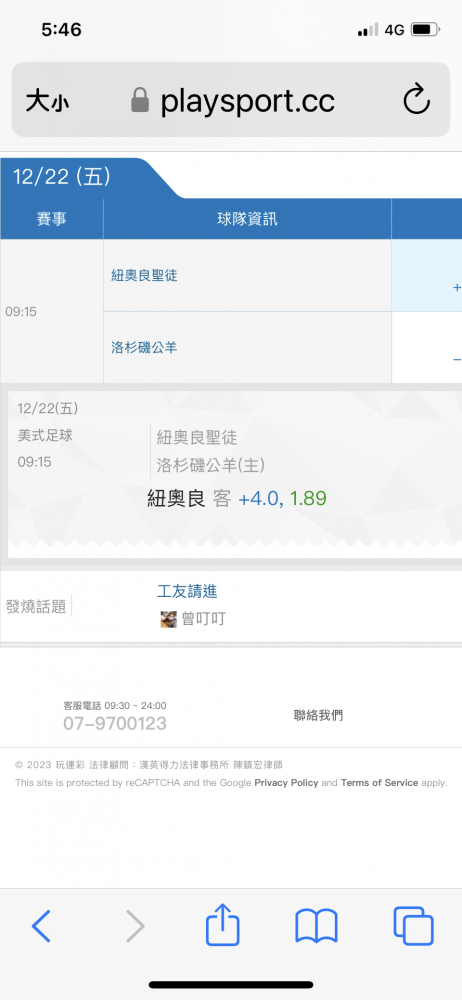Select the 12/22 (五) date tab
Image resolution: width=462 pixels, height=1000 pixels.
click(62, 177)
